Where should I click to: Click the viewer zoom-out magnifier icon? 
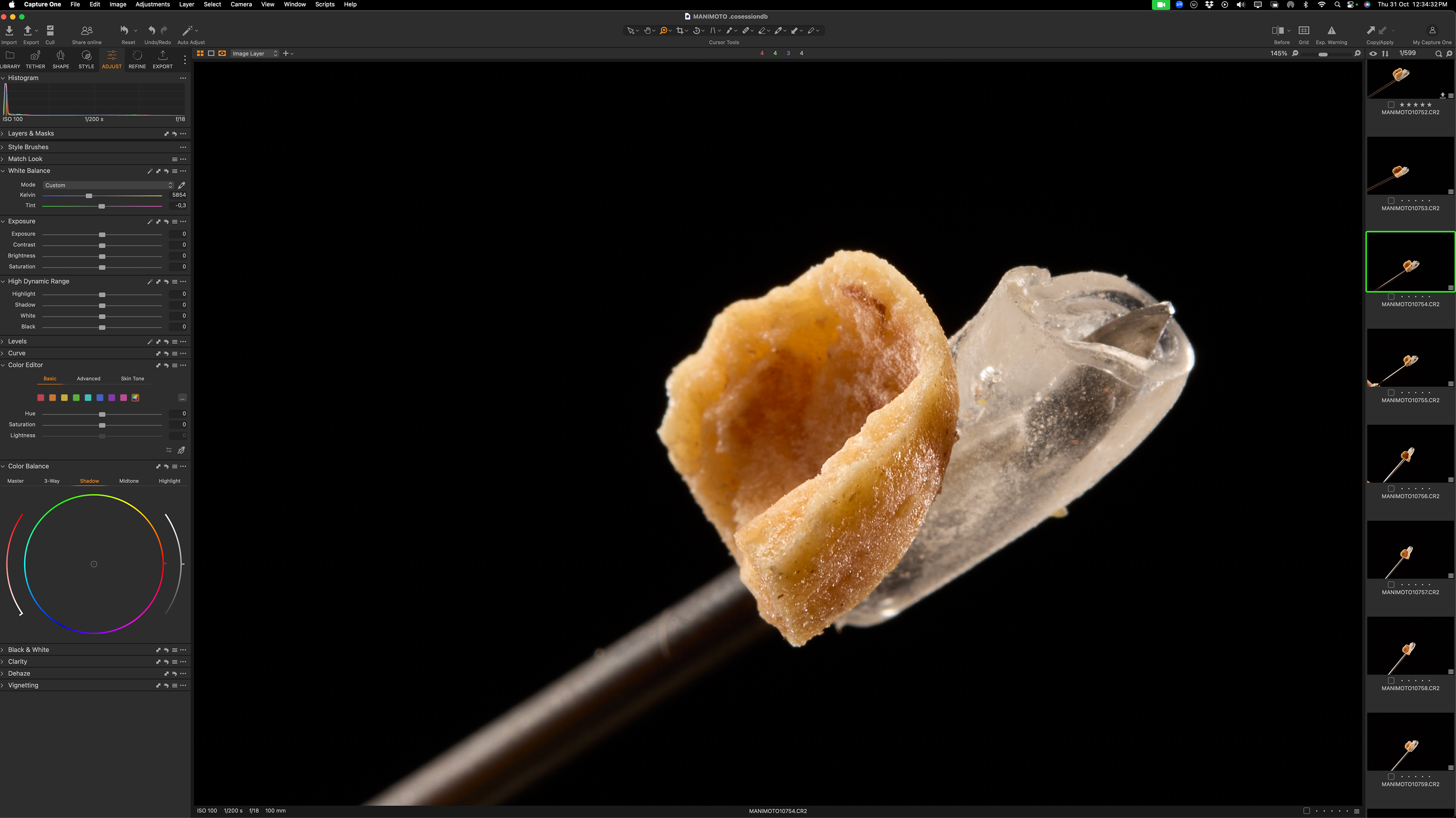click(1296, 53)
